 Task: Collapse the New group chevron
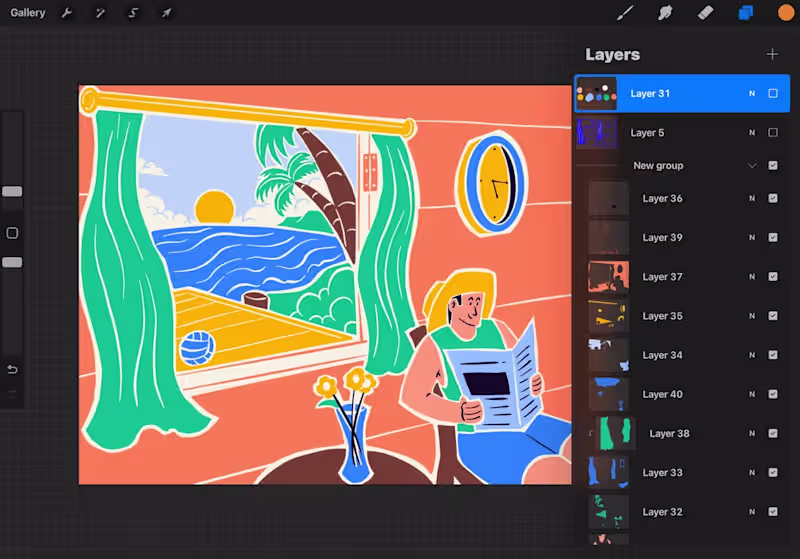coord(752,165)
